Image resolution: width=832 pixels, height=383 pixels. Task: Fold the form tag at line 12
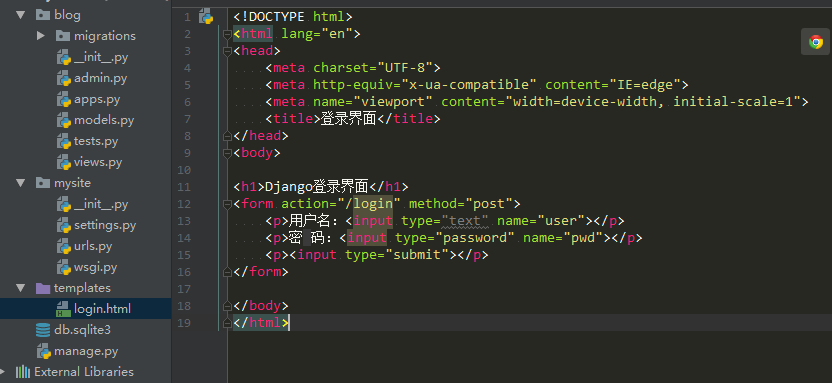(228, 204)
